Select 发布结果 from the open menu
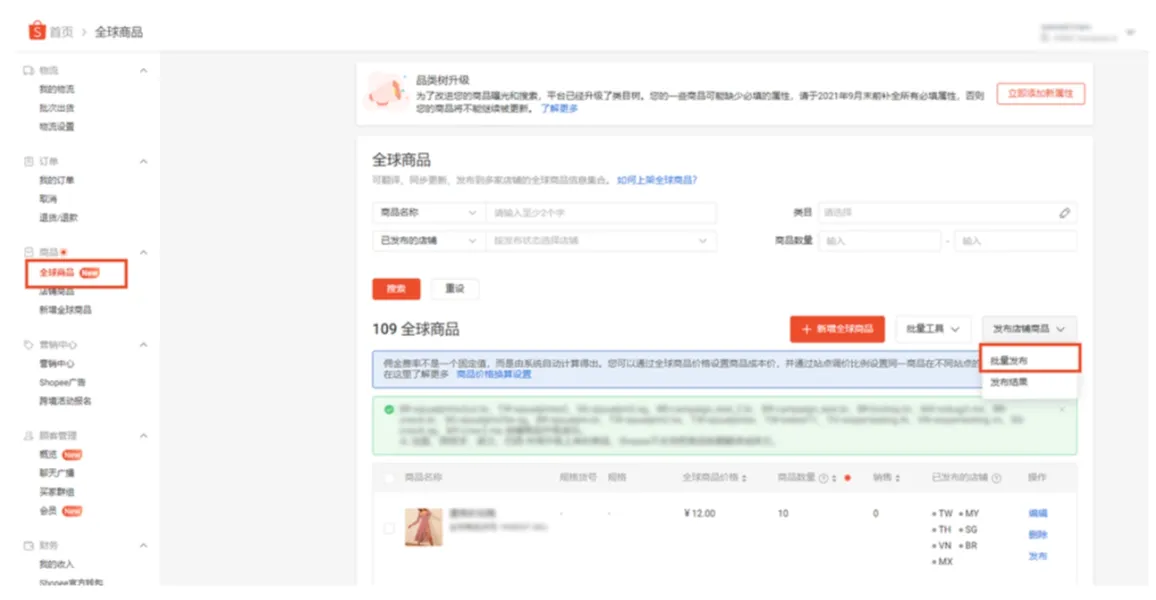Viewport: 1156px width, 600px height. [x=1012, y=383]
